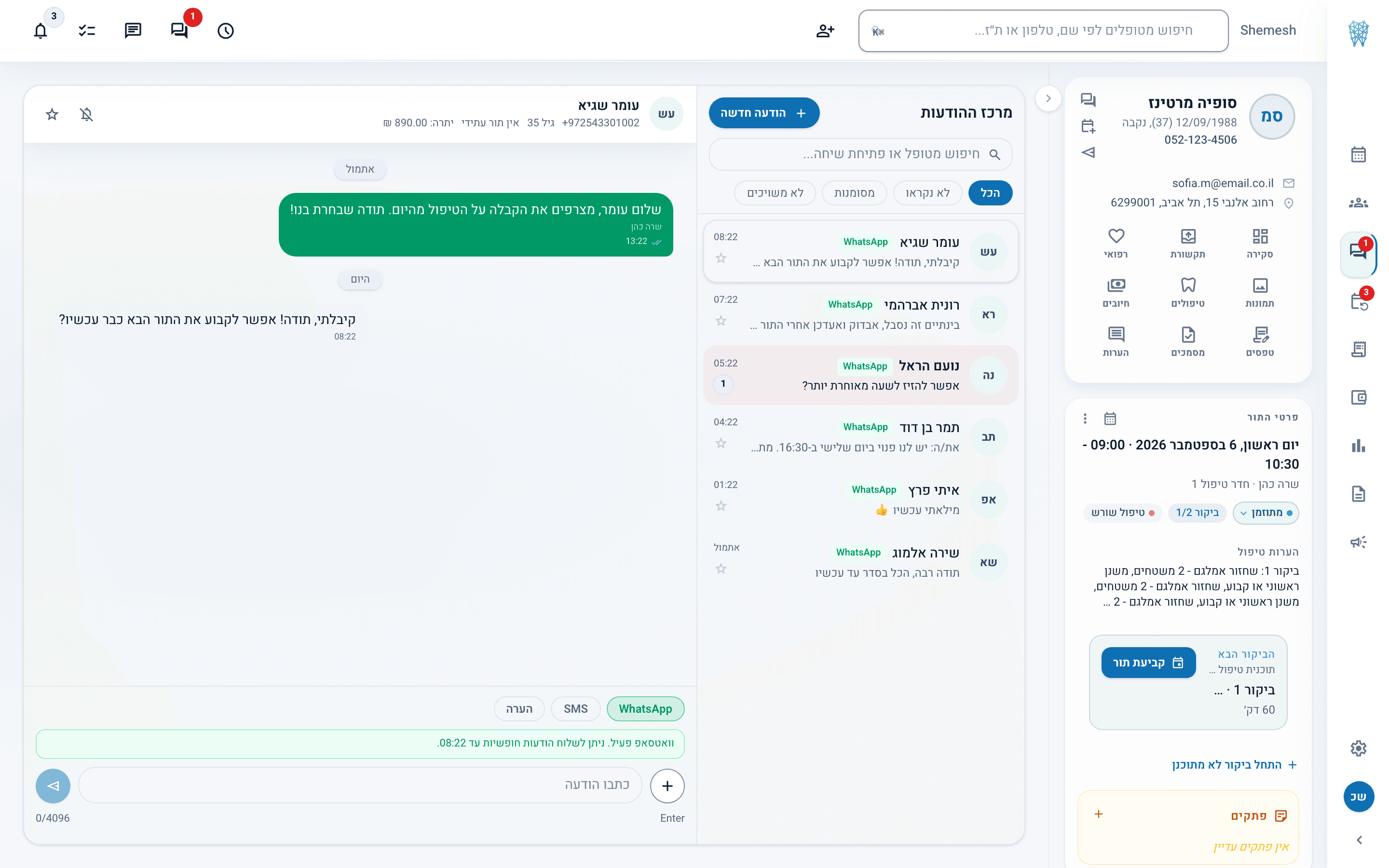The width and height of the screenshot is (1389, 868).
Task: Click the patient search field in top bar
Action: coord(1043,30)
